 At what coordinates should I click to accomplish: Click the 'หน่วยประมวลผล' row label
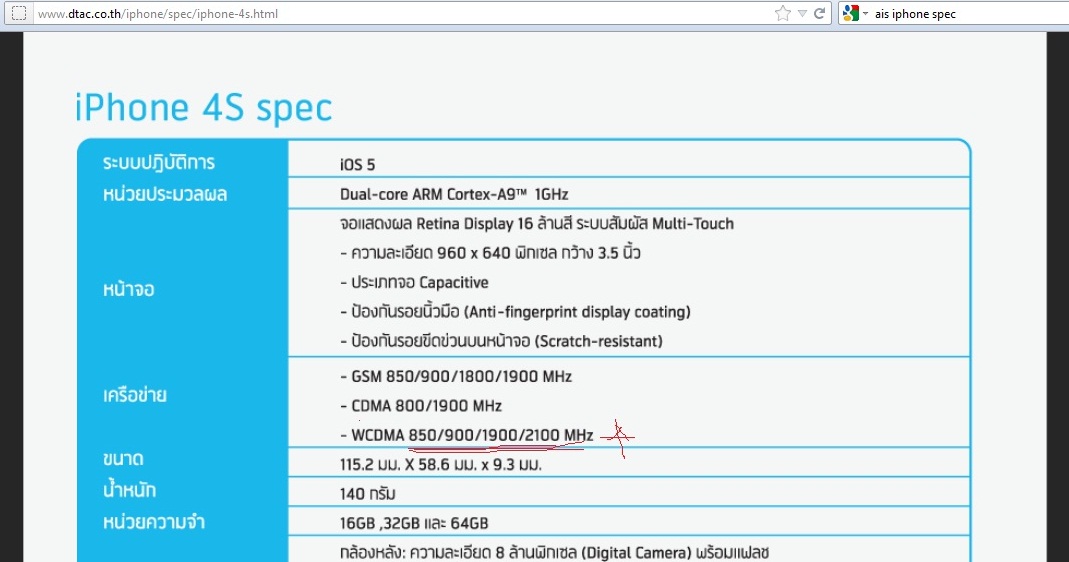[x=165, y=194]
